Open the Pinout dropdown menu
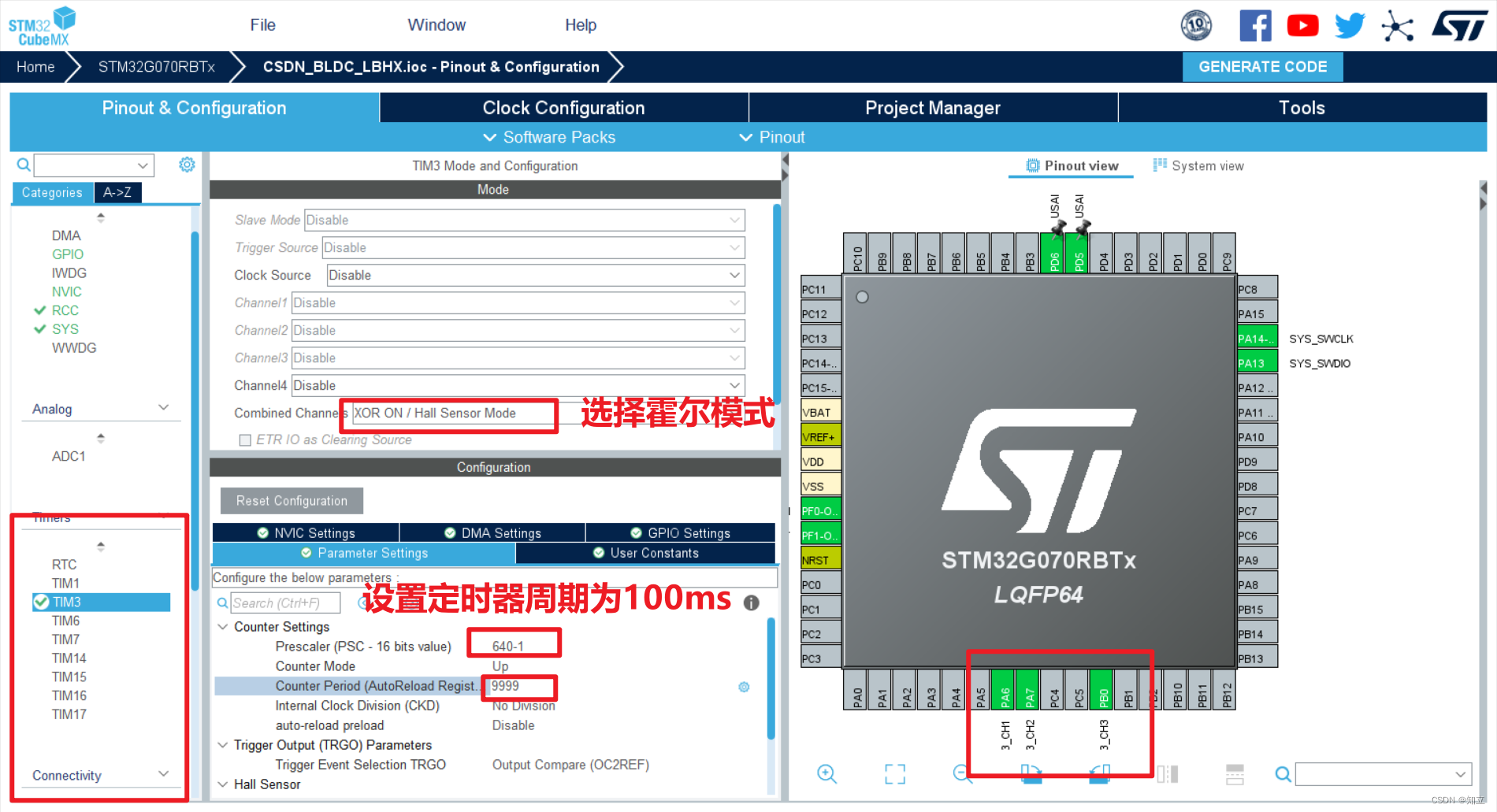 (x=772, y=137)
